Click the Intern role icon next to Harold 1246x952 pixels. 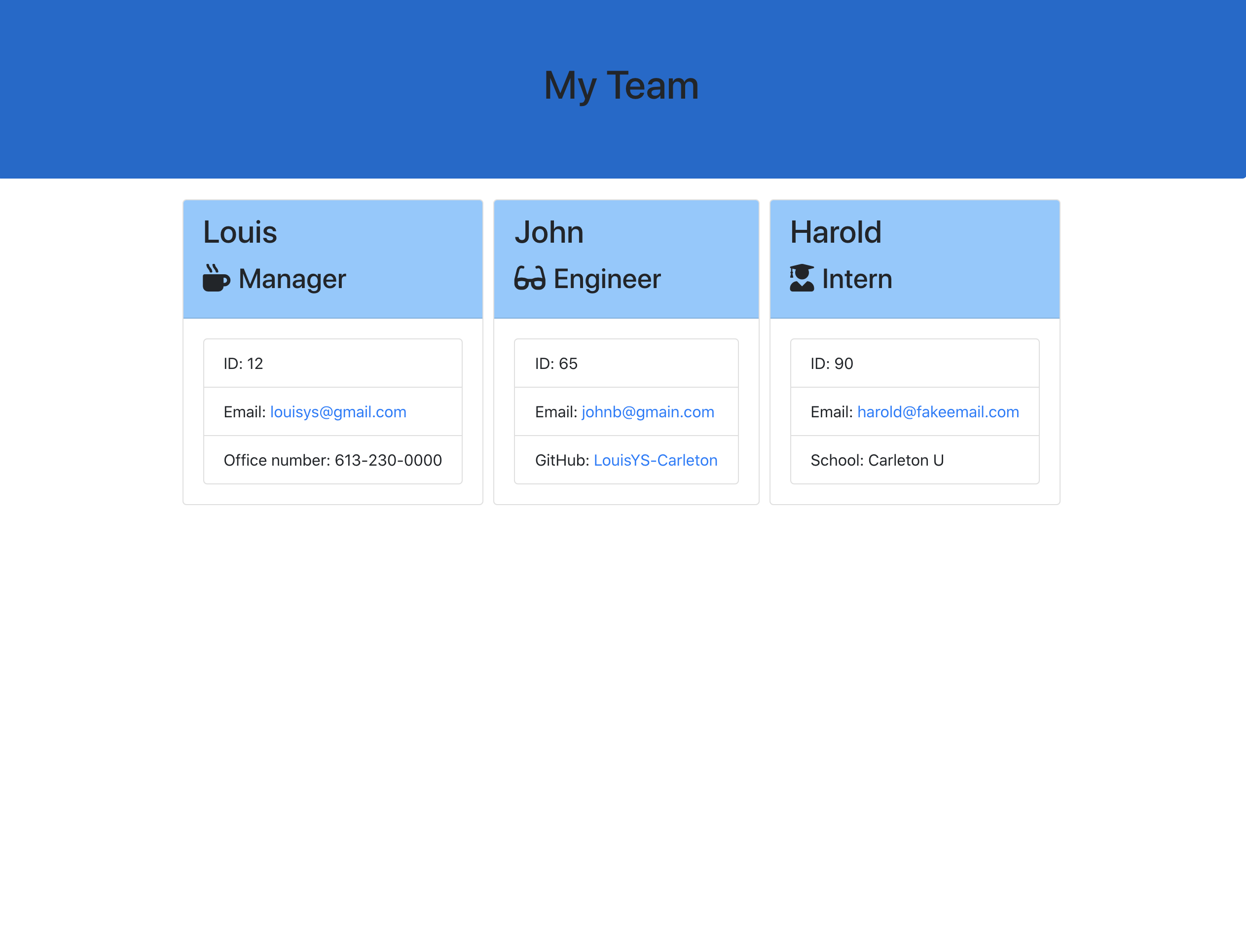coord(801,278)
